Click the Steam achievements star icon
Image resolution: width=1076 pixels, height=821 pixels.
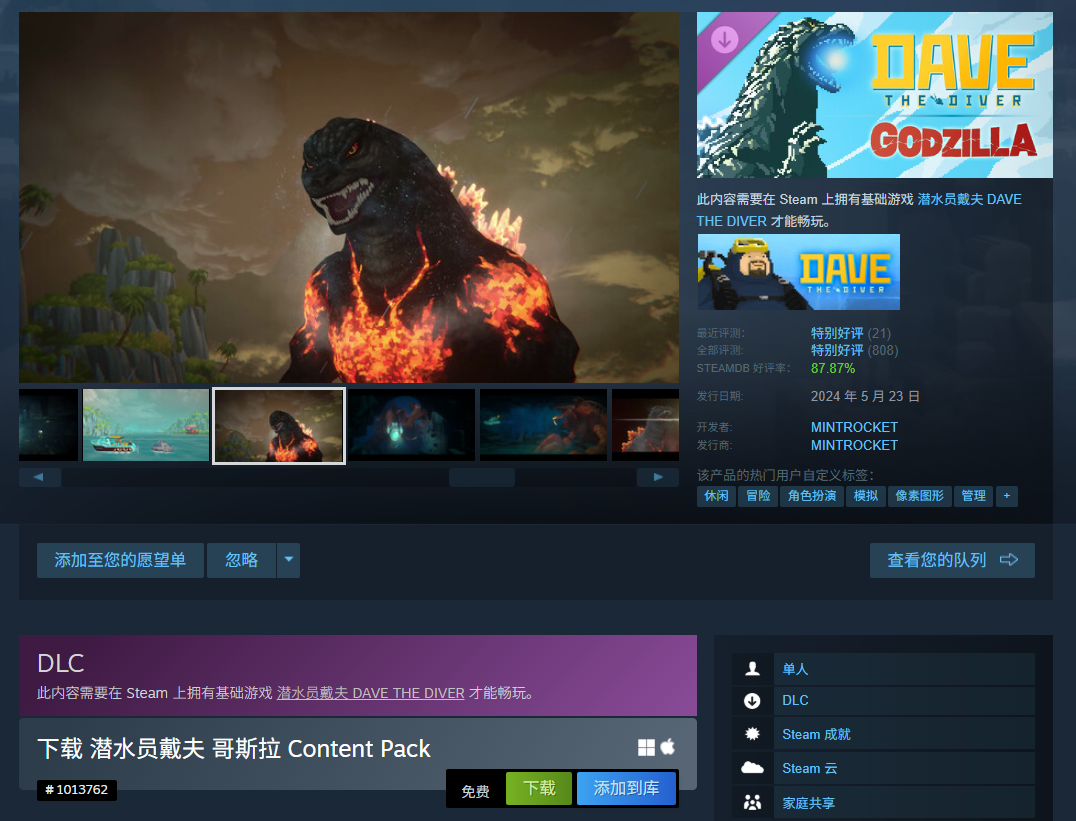click(752, 734)
